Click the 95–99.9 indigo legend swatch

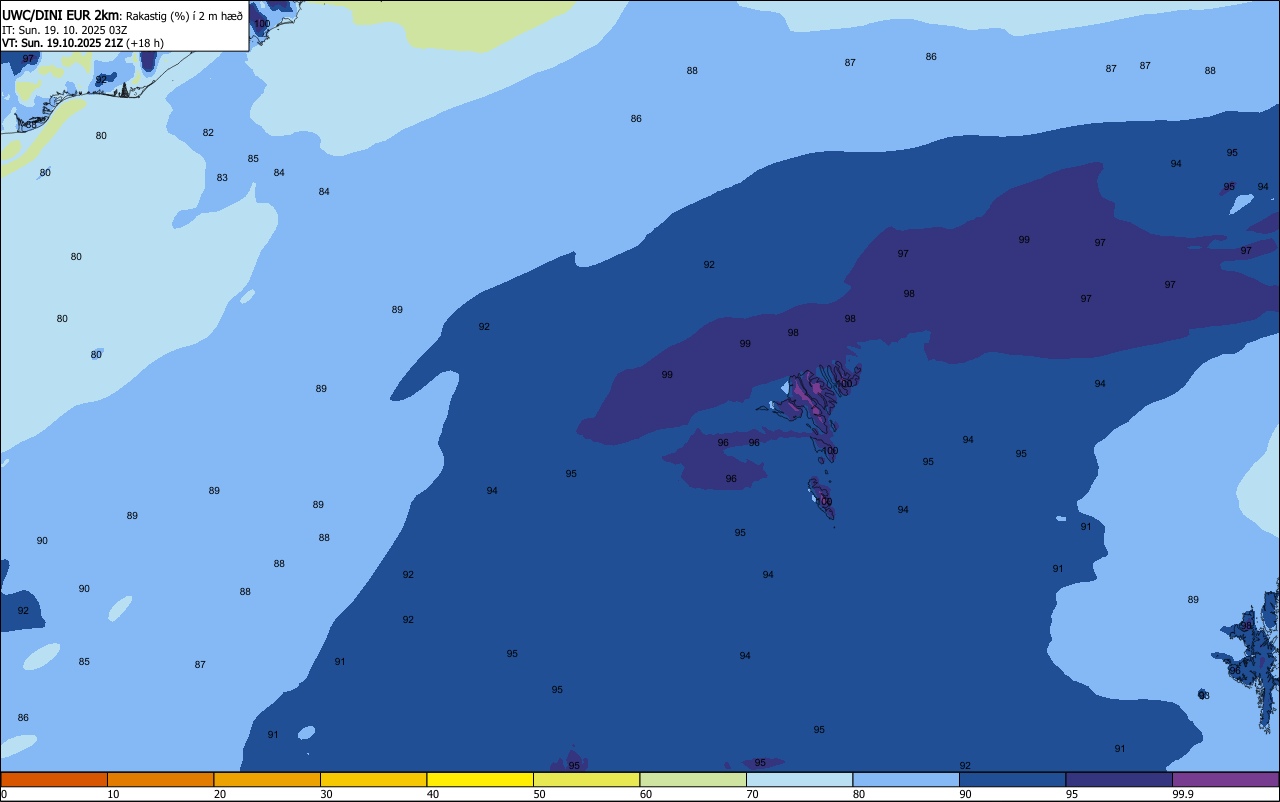coord(1119,779)
